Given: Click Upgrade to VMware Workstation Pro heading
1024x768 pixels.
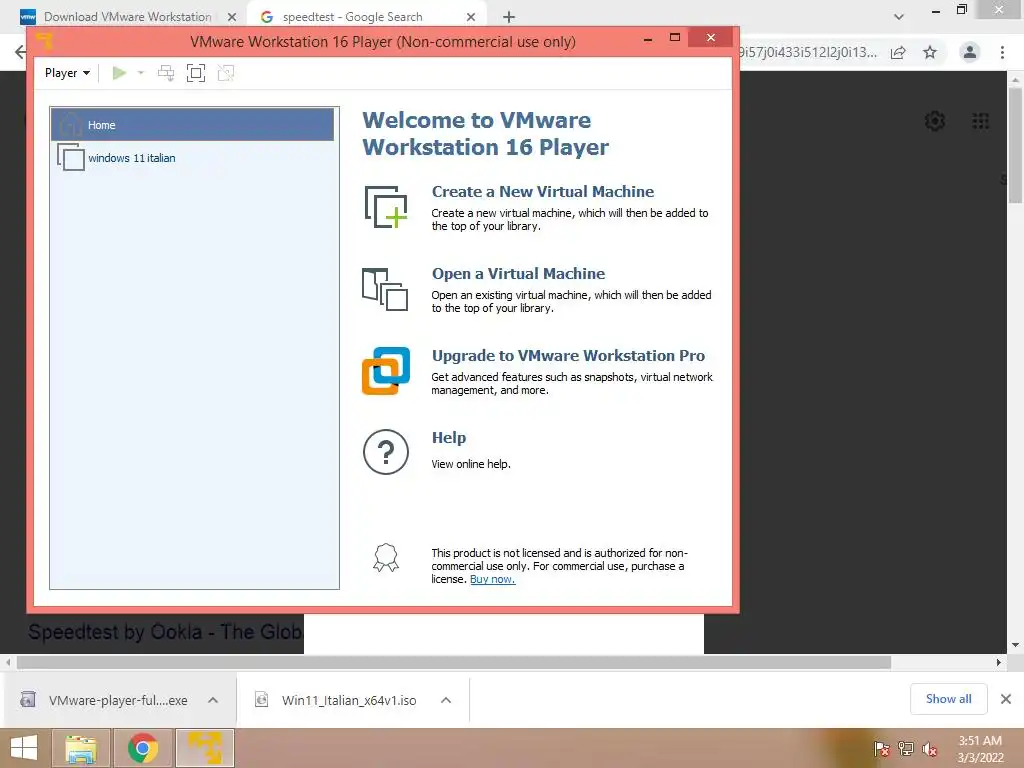Looking at the screenshot, I should 568,355.
